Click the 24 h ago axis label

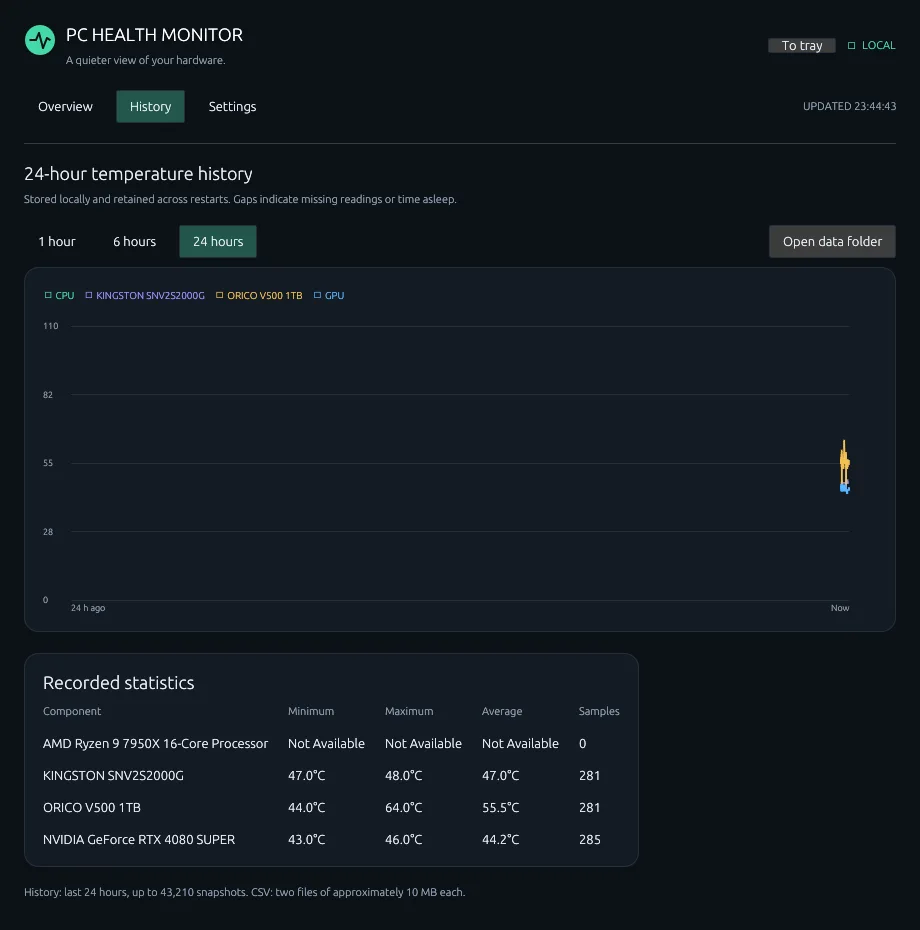click(x=88, y=608)
